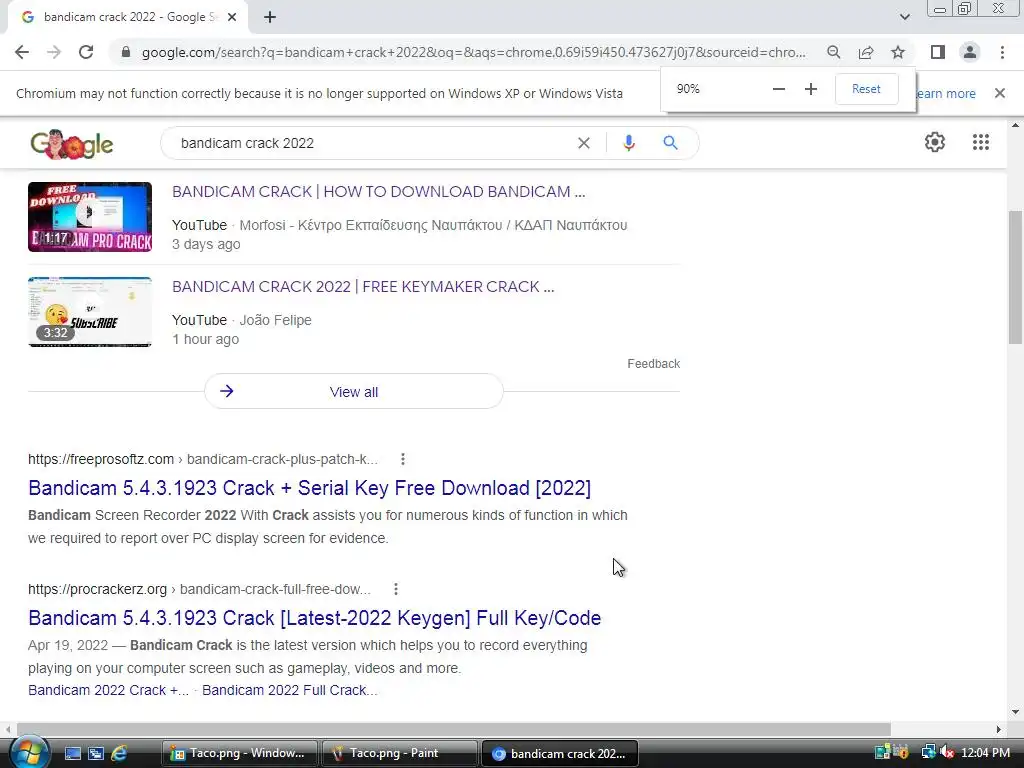Play the 1:17 Bandicam Pro Crack video thumbnail

[x=90, y=217]
